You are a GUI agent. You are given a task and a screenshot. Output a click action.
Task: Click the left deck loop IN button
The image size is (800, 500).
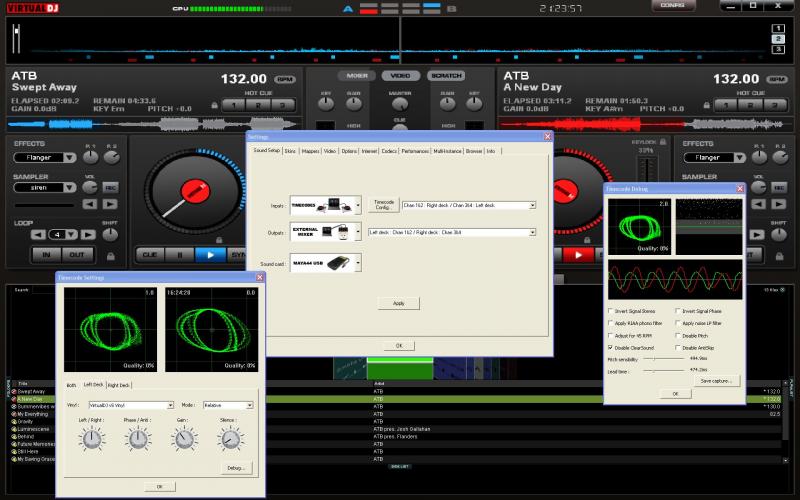pyautogui.click(x=46, y=255)
